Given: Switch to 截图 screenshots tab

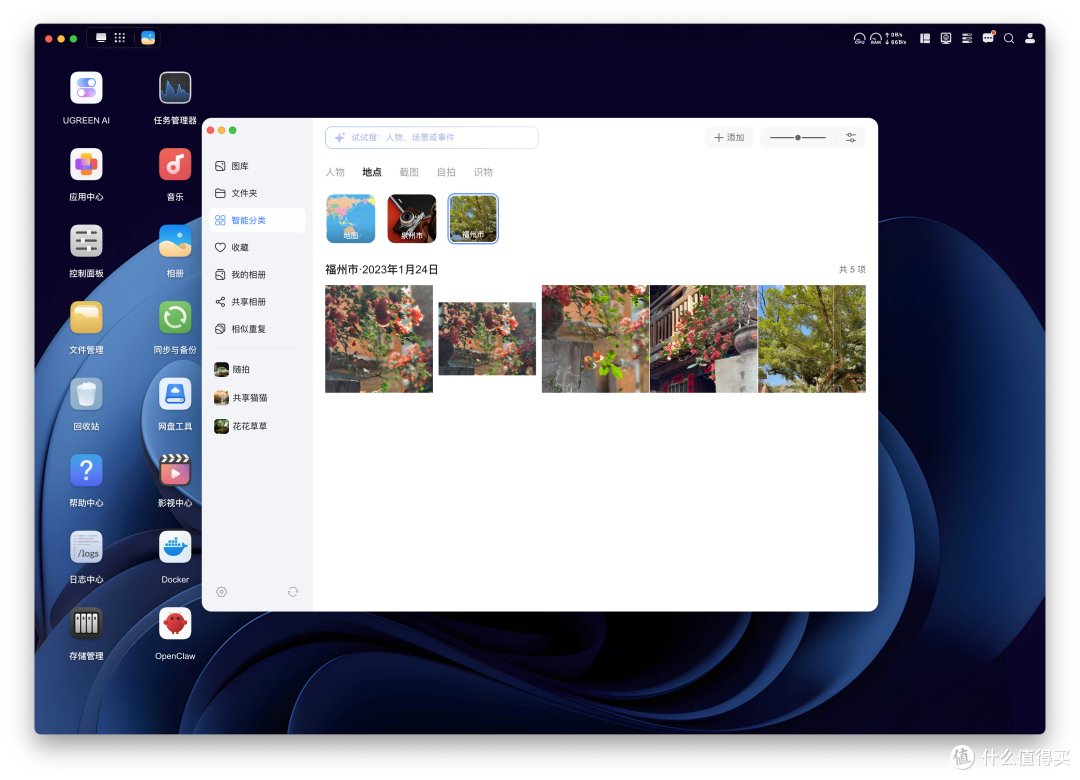Looking at the screenshot, I should [409, 172].
